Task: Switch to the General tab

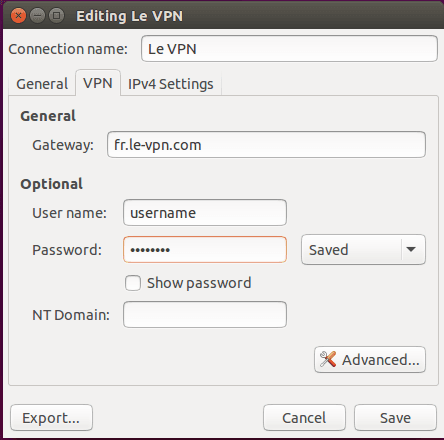Action: pyautogui.click(x=42, y=84)
